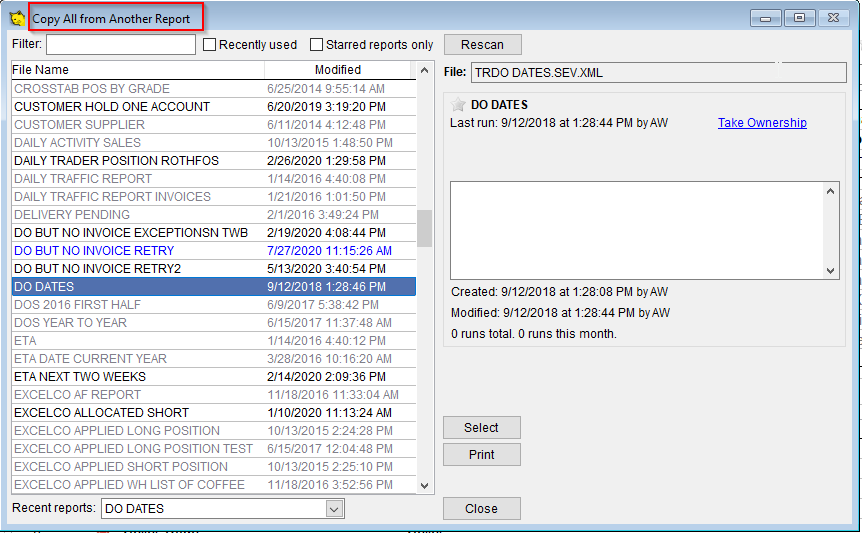Click the star icon beside DO DATES
862x533 pixels.
click(x=457, y=104)
